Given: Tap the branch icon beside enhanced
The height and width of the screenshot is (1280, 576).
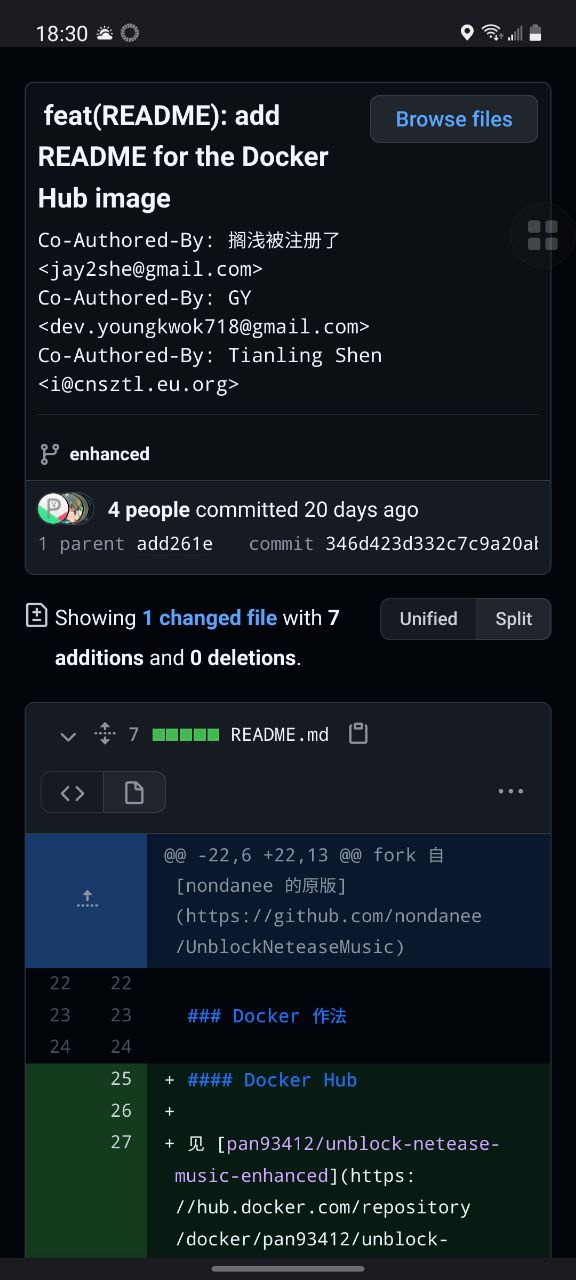Looking at the screenshot, I should (49, 454).
